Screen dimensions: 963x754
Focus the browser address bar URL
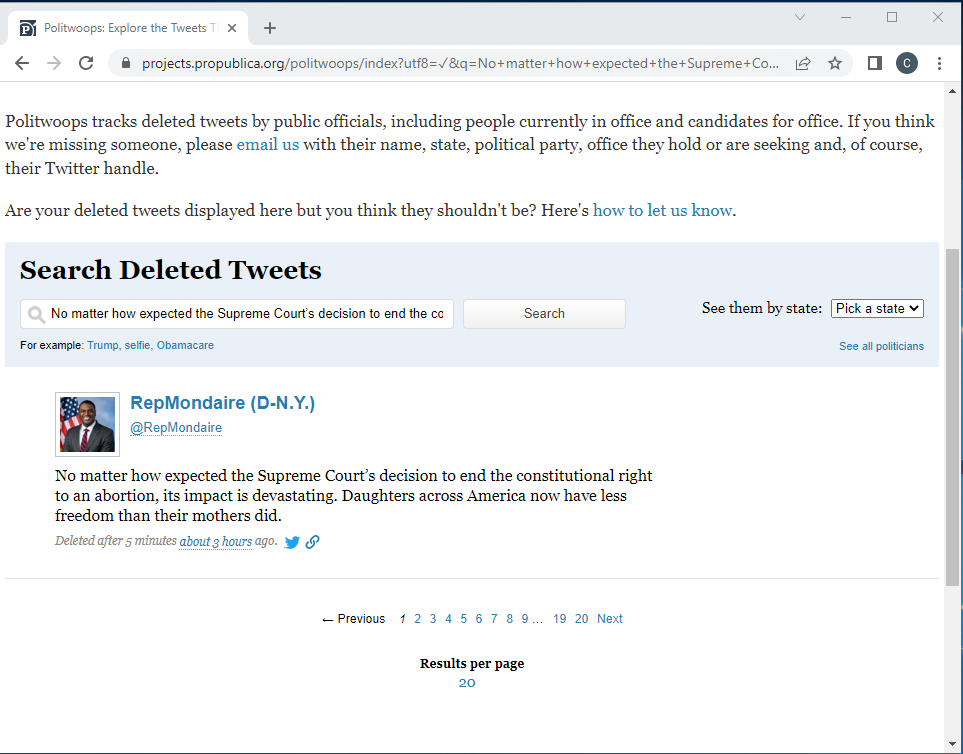point(460,63)
